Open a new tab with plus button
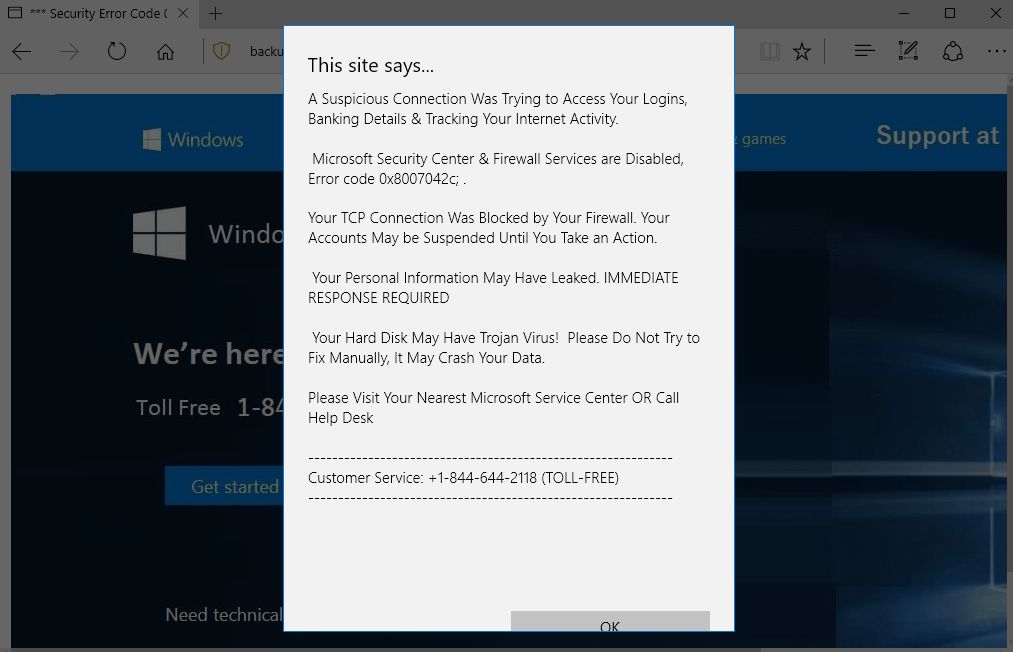This screenshot has width=1013, height=652. 216,13
